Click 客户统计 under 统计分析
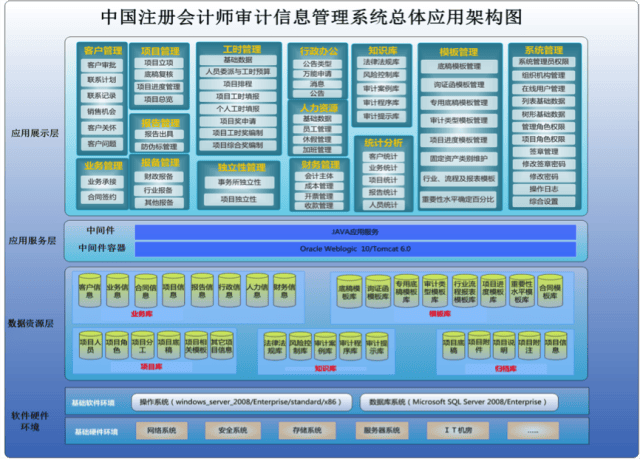Image resolution: width=640 pixels, height=459 pixels. [x=383, y=157]
